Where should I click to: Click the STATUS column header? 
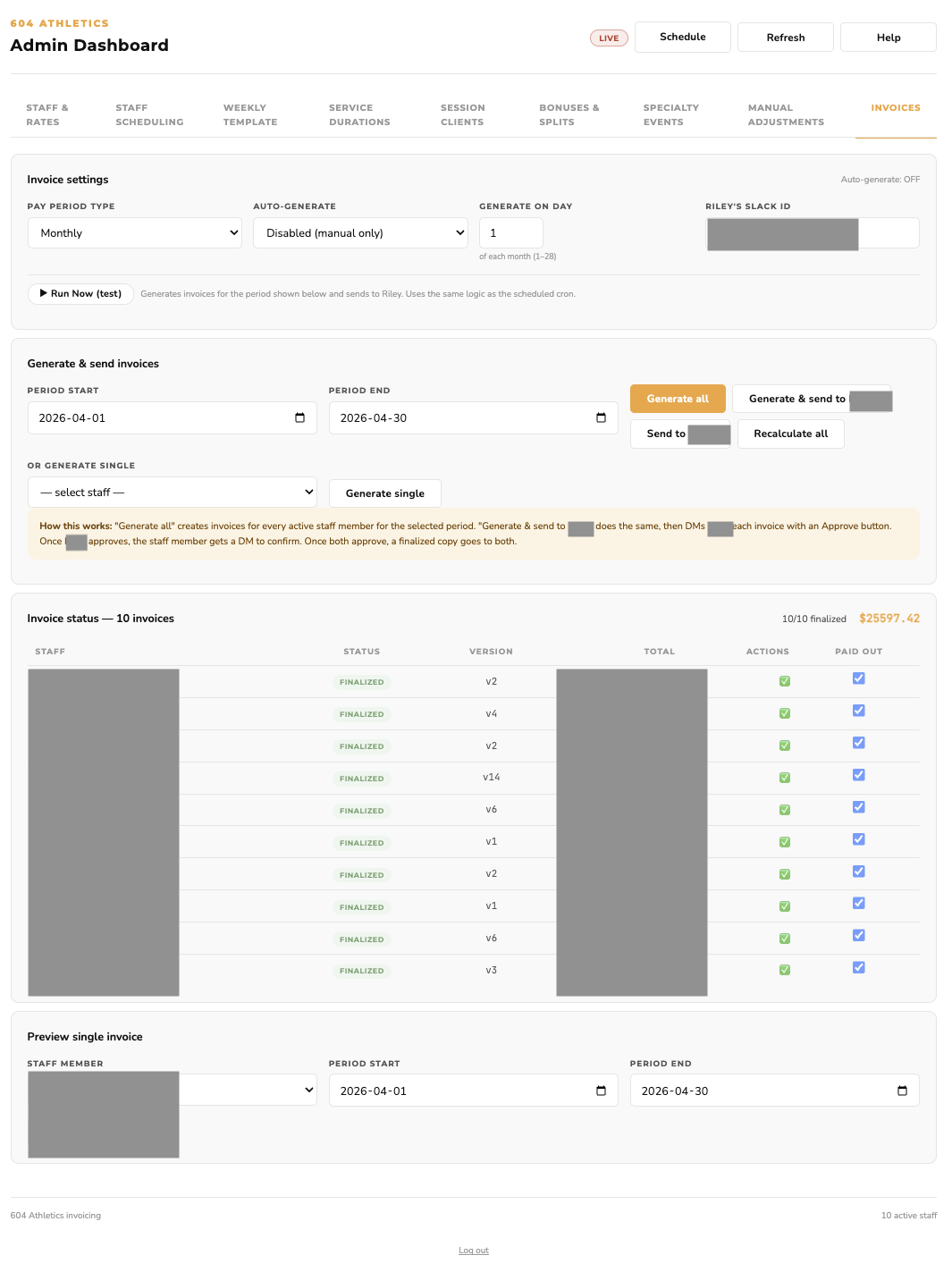point(362,652)
